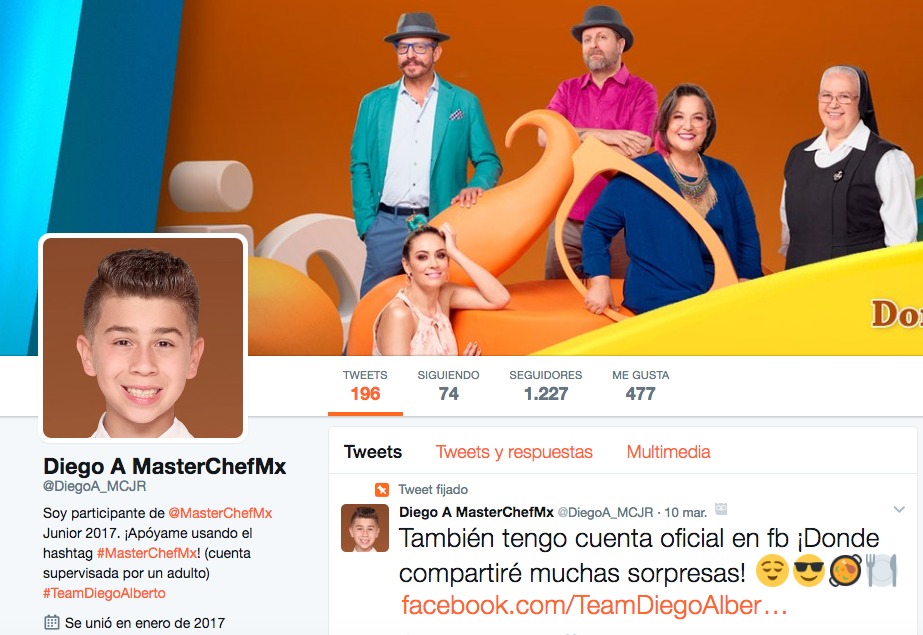Open the tweet options chevron menu
Image resolution: width=923 pixels, height=635 pixels.
pyautogui.click(x=899, y=510)
